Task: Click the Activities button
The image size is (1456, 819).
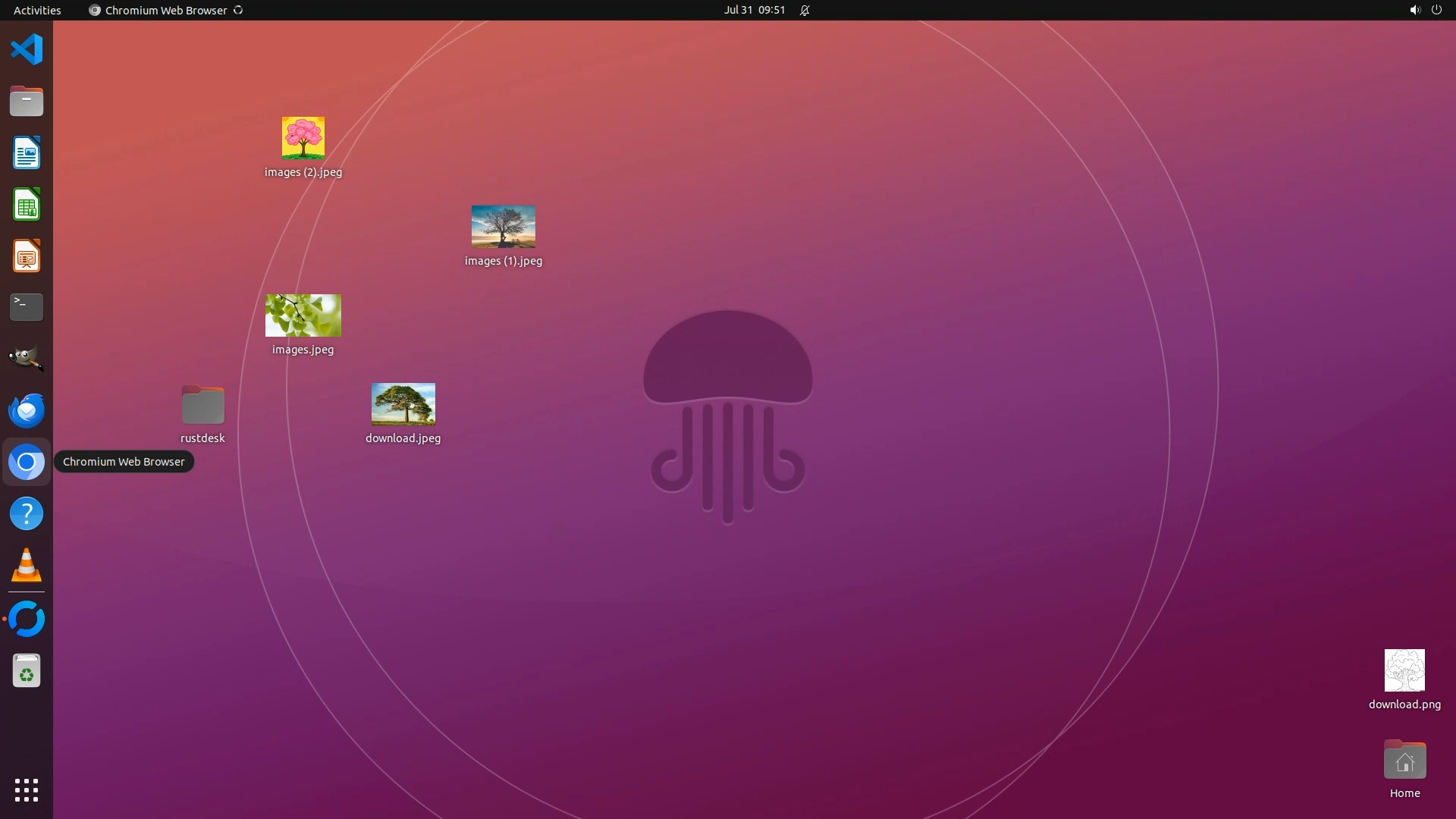Action: coord(37,10)
